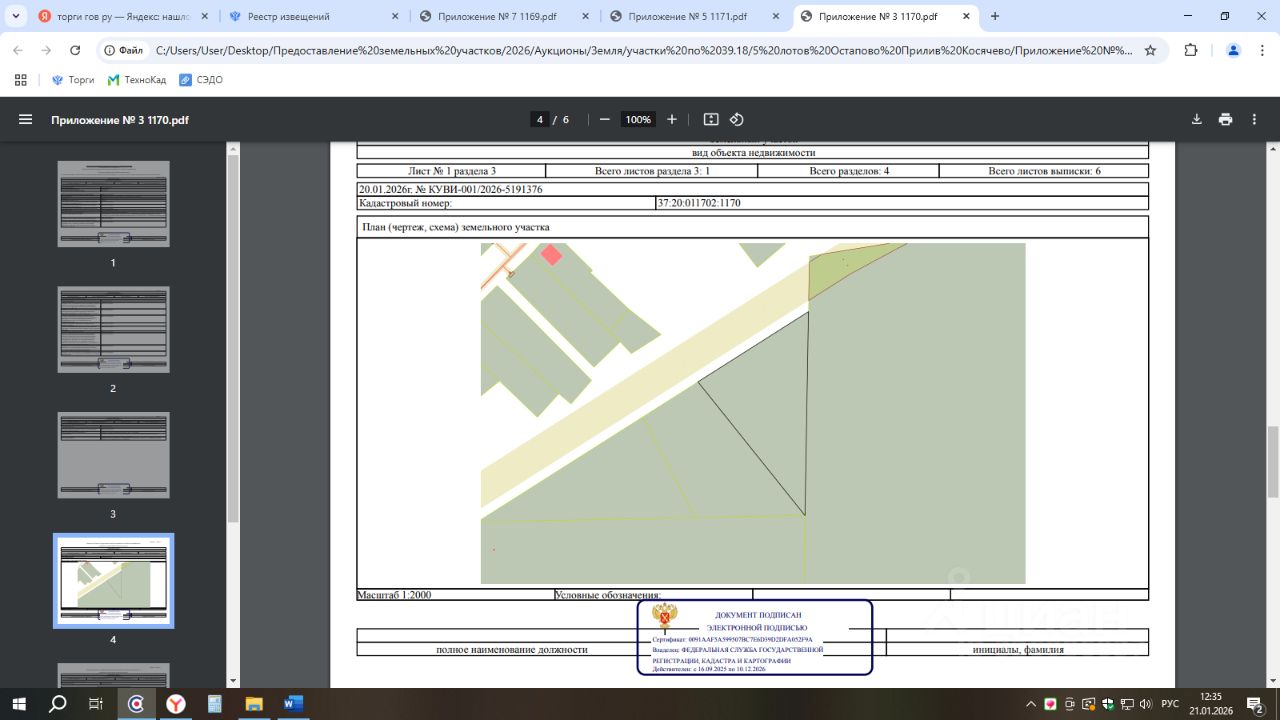The image size is (1280, 720).
Task: Zoom out with the minus icon
Action: [605, 119]
